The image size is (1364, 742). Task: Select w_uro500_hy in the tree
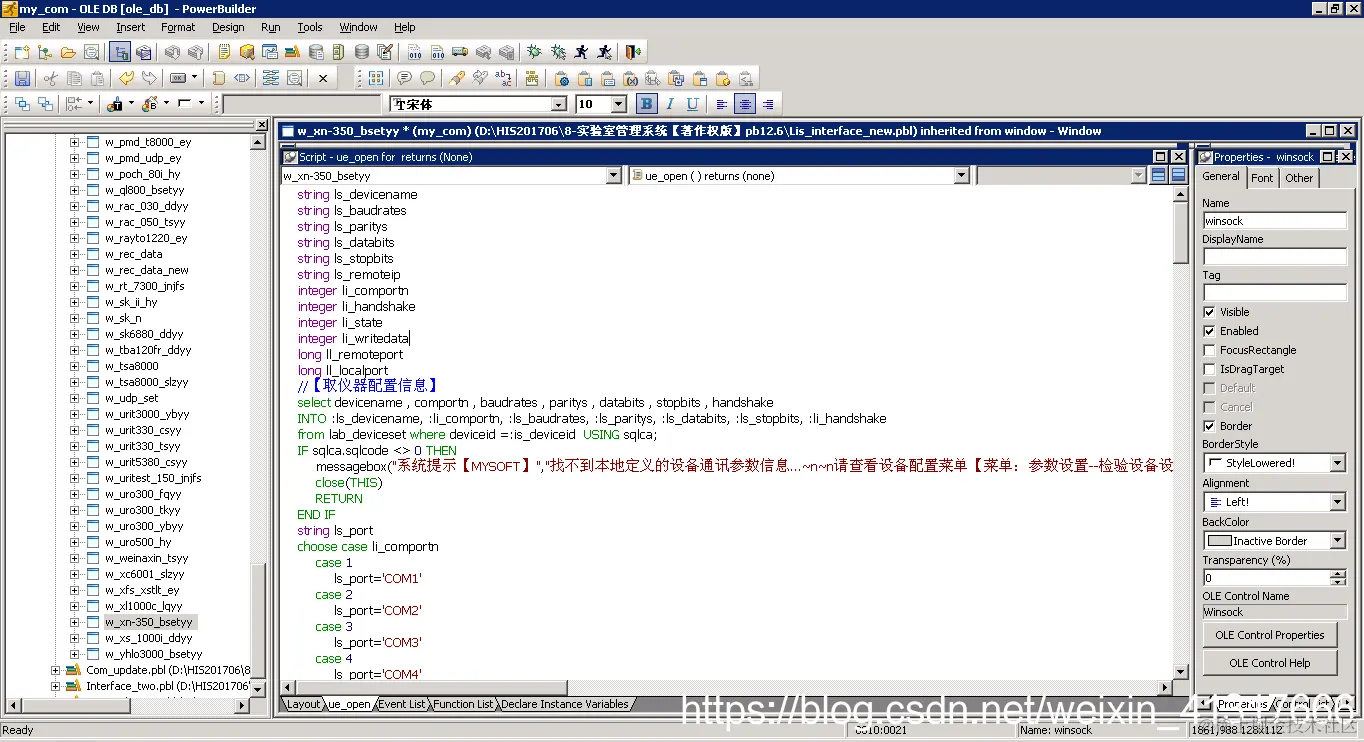point(138,542)
